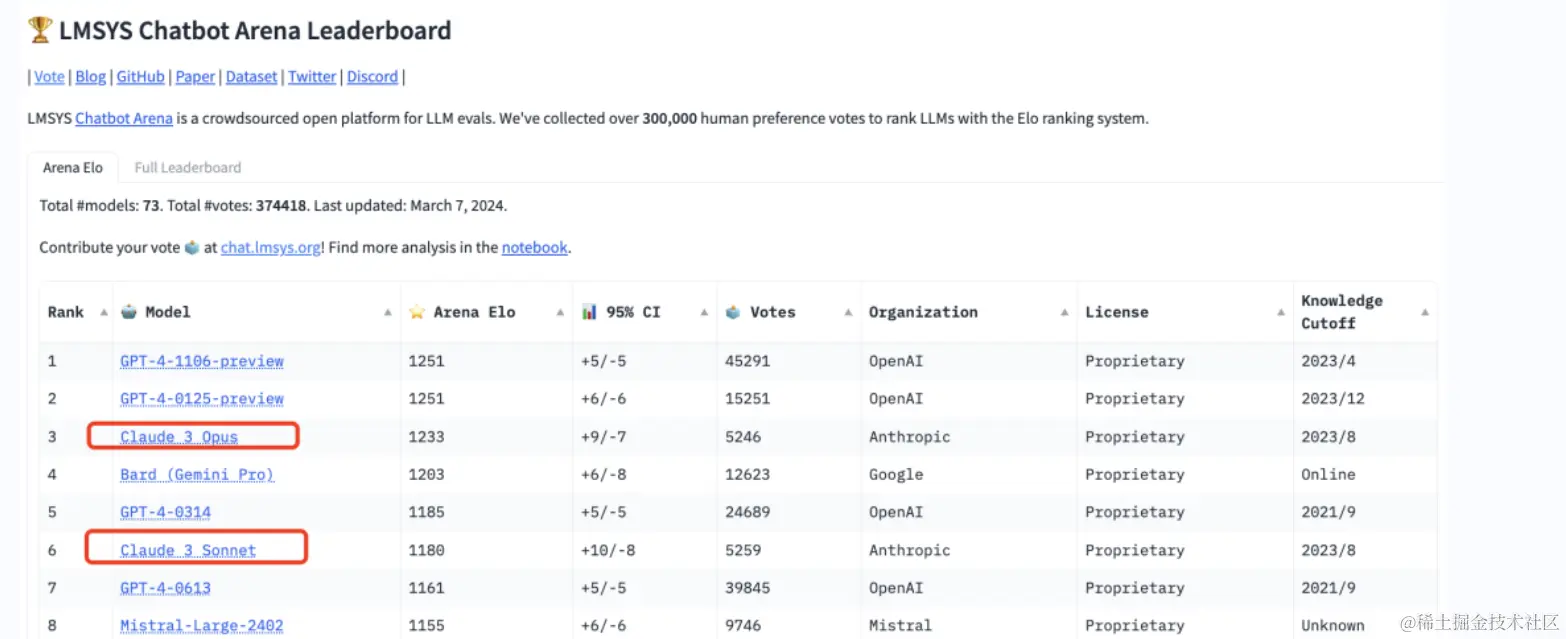Open the Claude 3 Opus model link
Viewport: 1566px width, 639px height.
point(179,437)
